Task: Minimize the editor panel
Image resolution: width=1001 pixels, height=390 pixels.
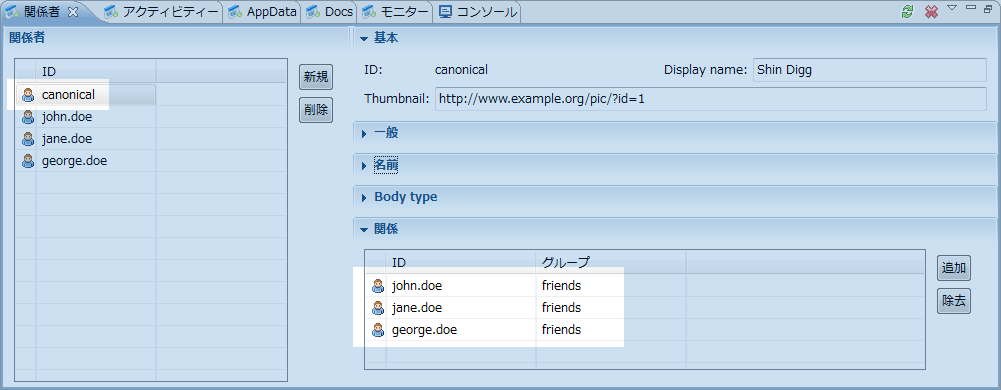Action: pos(972,7)
